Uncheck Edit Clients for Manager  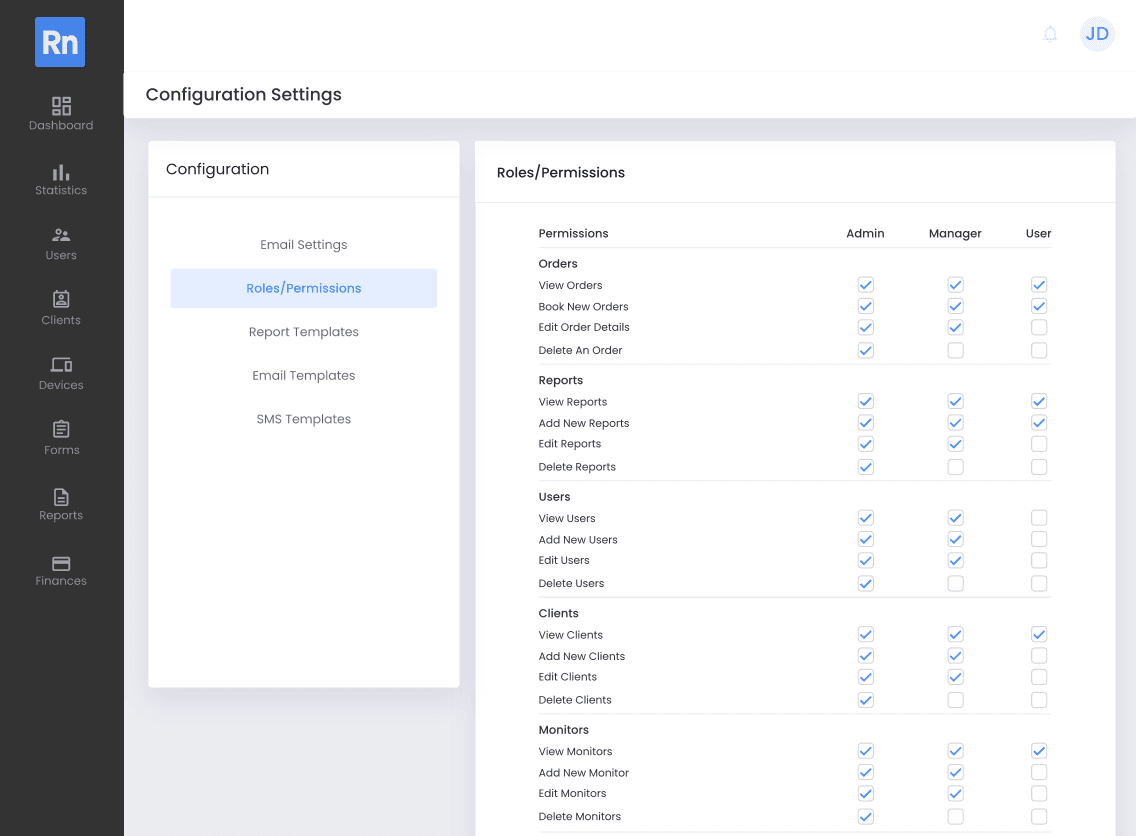955,677
